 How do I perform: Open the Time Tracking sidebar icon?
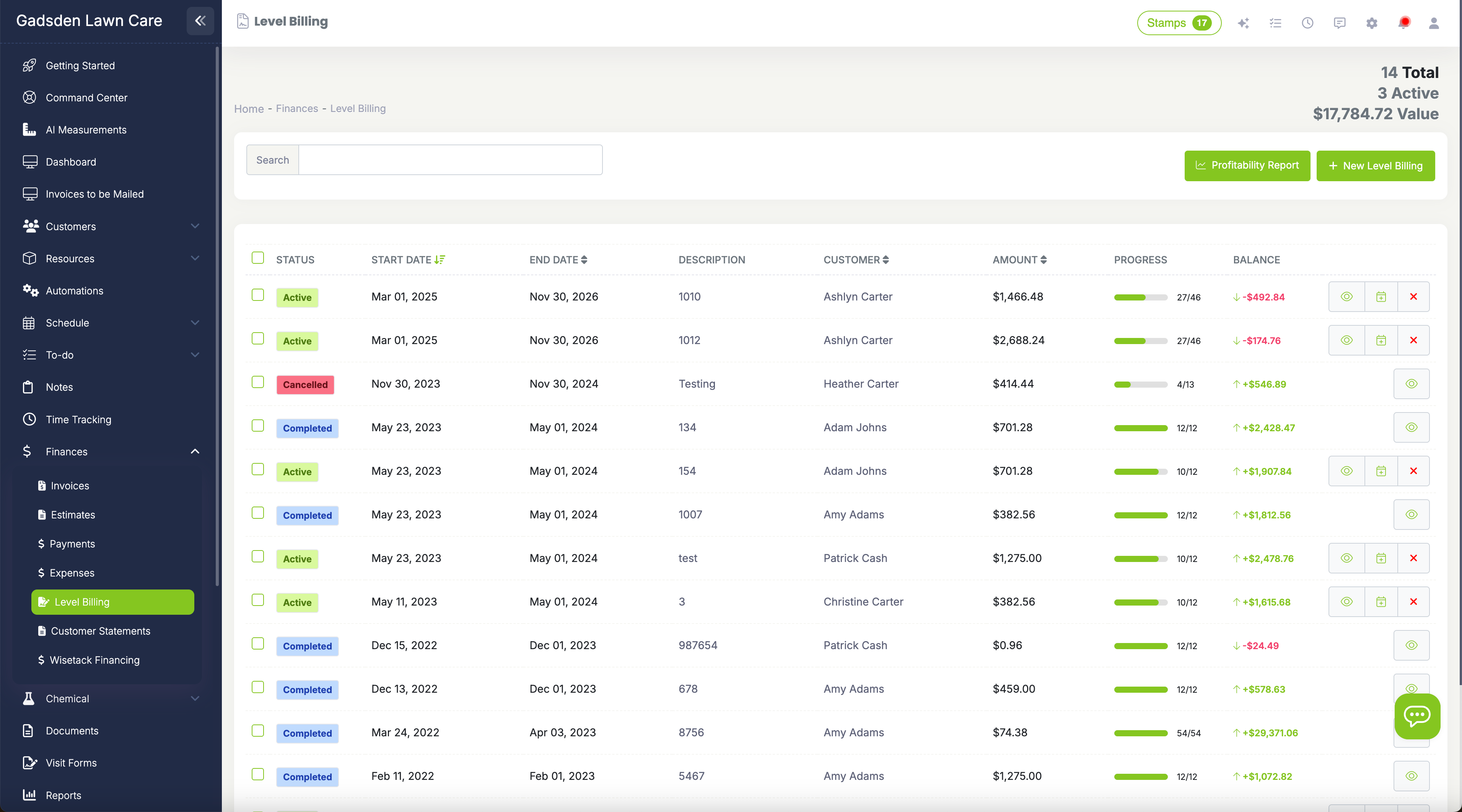[29, 419]
